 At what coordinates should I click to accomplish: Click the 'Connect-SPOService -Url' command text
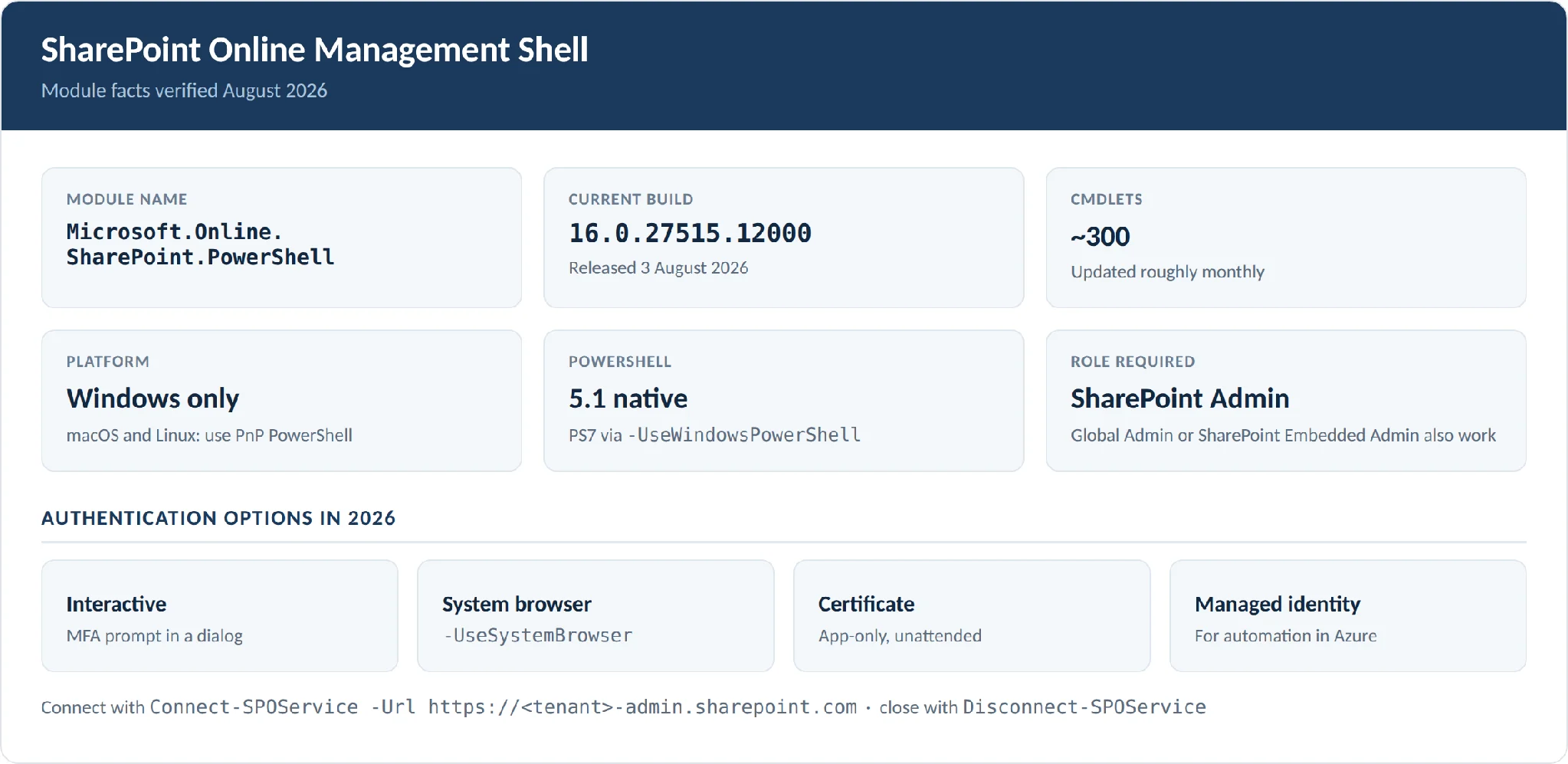coord(283,707)
